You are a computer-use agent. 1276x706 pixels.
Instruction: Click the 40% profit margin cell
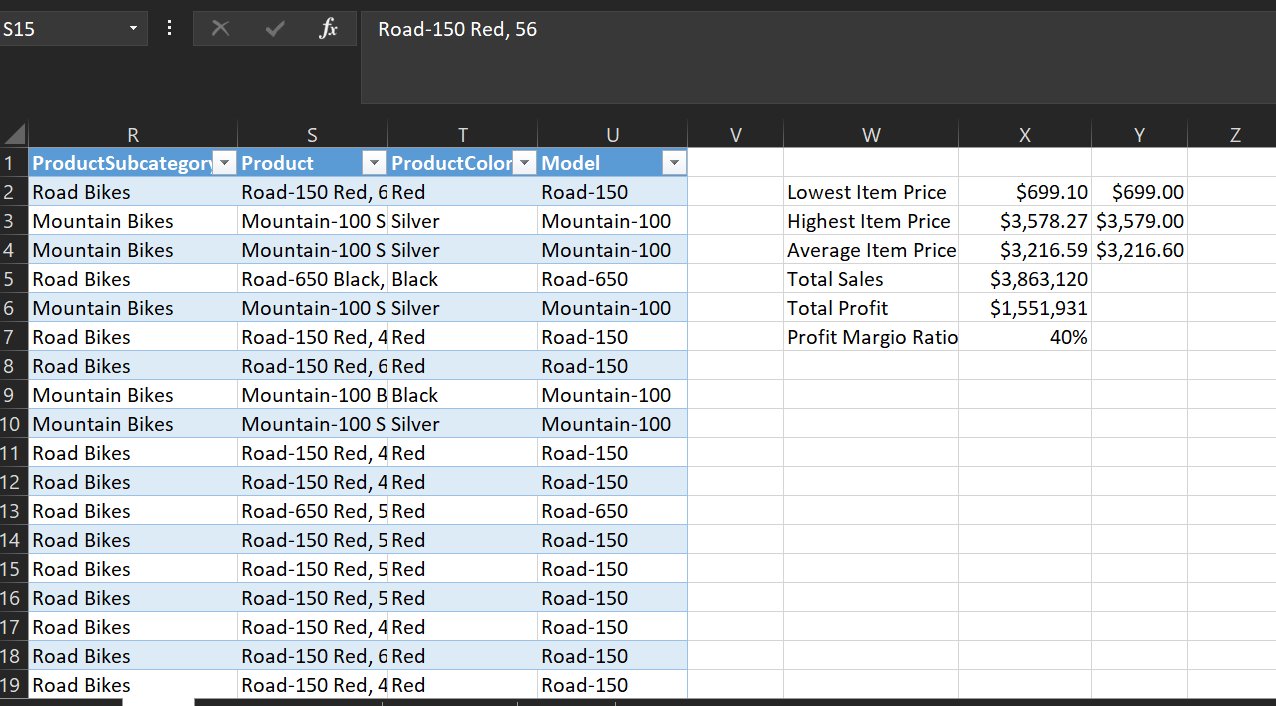[1025, 337]
